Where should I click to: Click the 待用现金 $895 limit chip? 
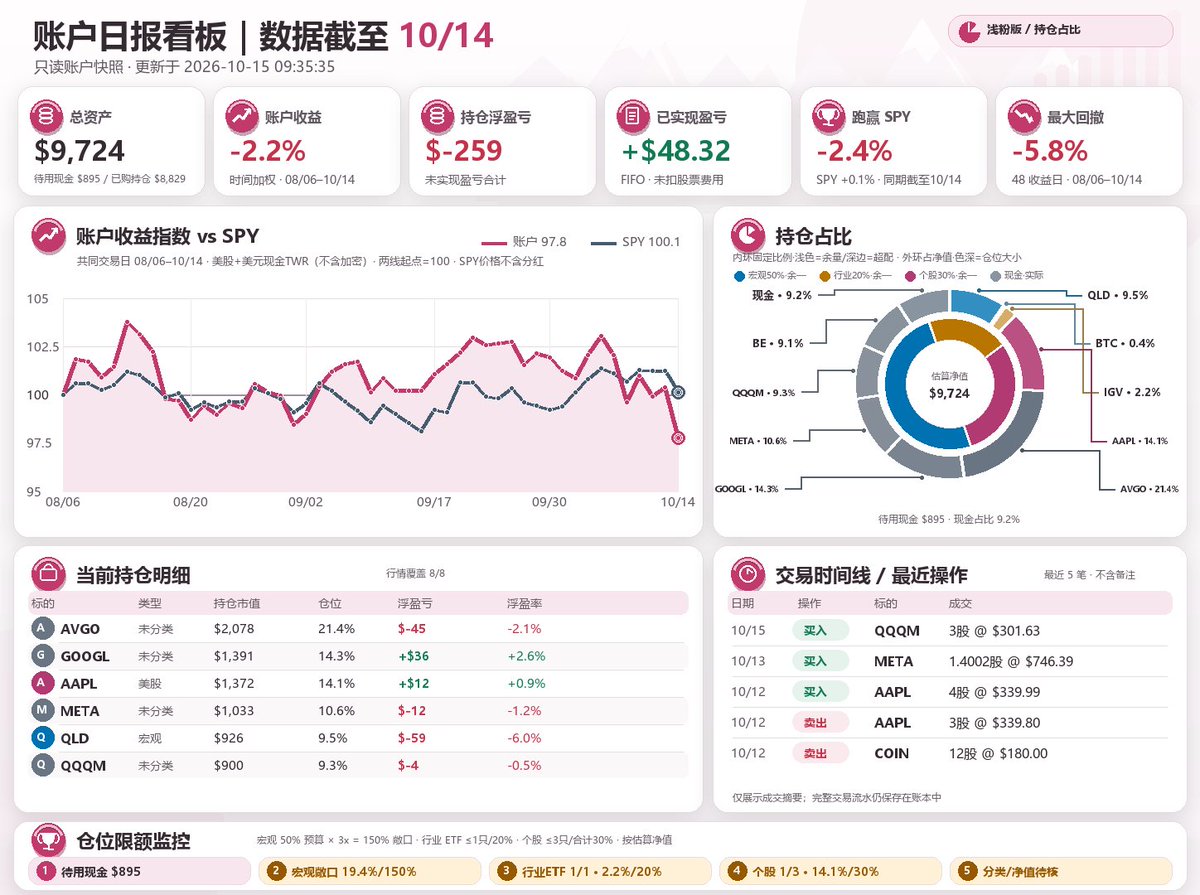(139, 871)
